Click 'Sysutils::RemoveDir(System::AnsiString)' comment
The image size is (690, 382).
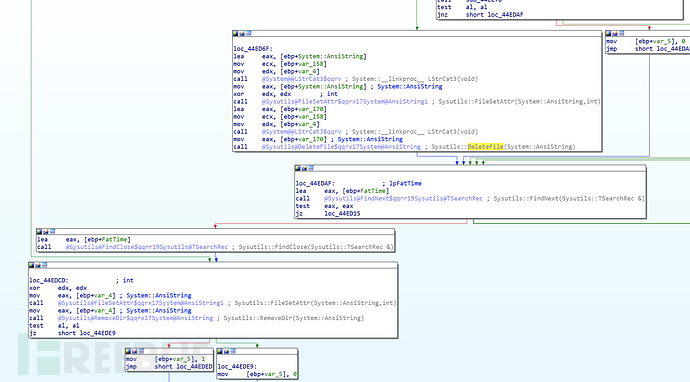pos(294,318)
